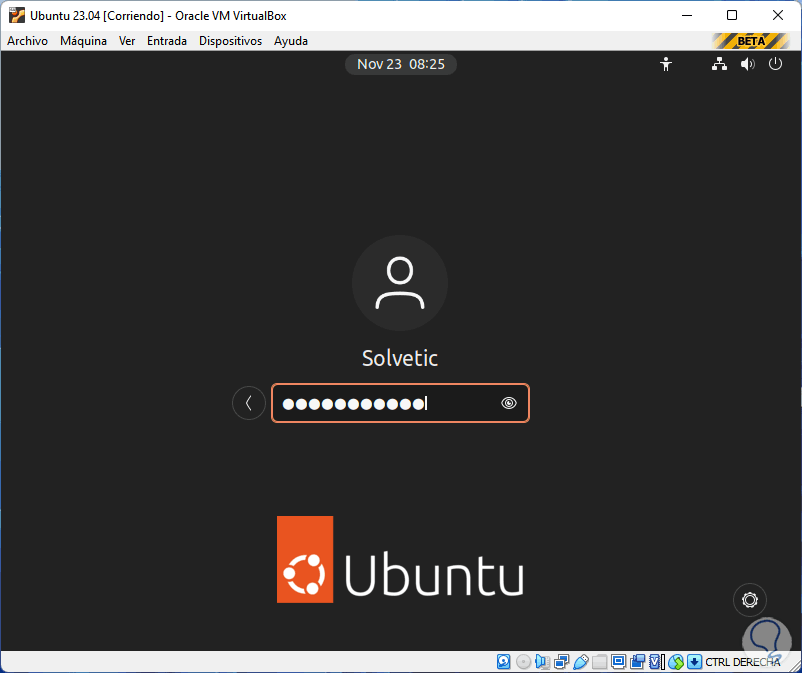
Task: Click the shared folders status icon
Action: pos(599,662)
